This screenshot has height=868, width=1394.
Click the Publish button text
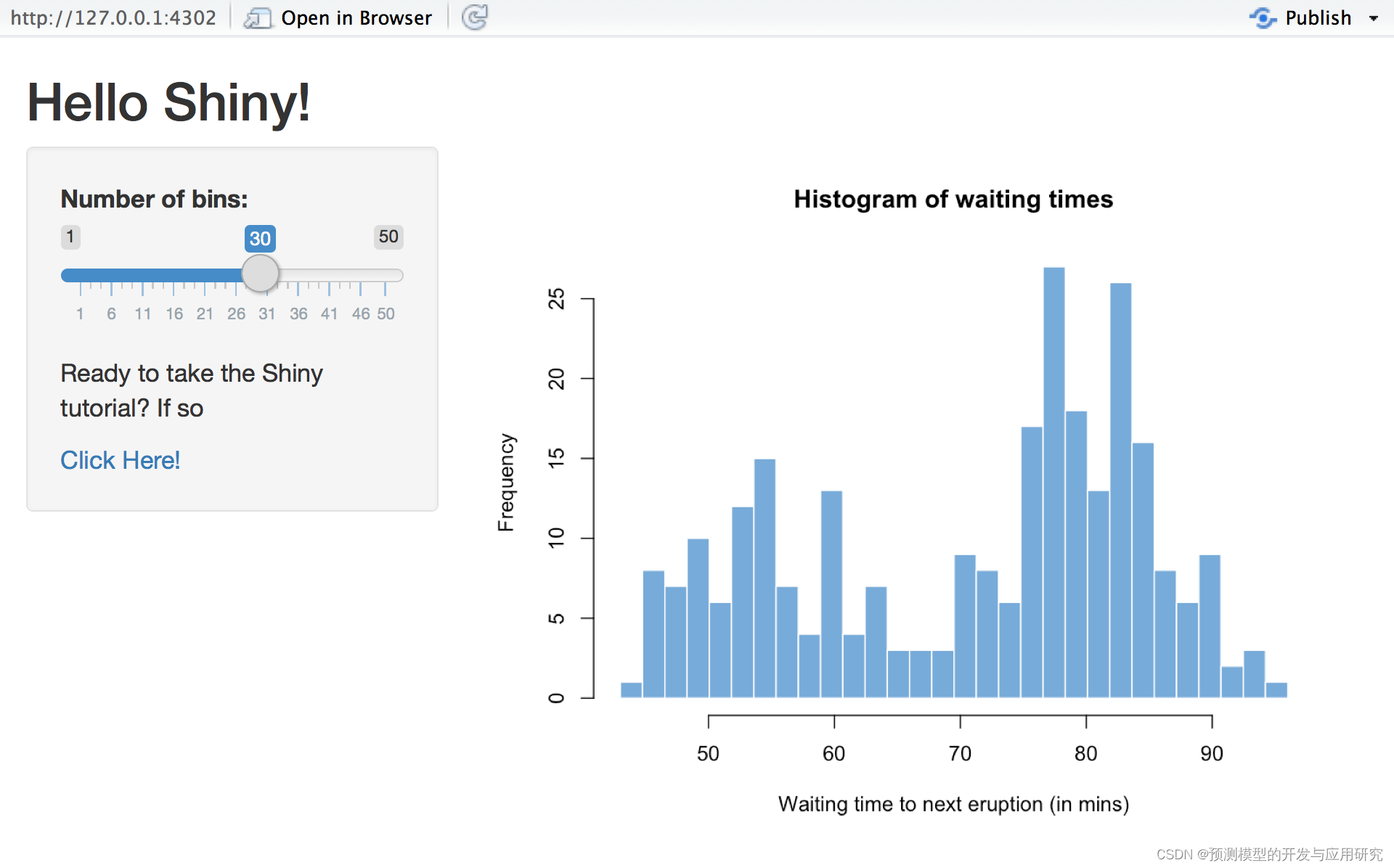(1318, 17)
